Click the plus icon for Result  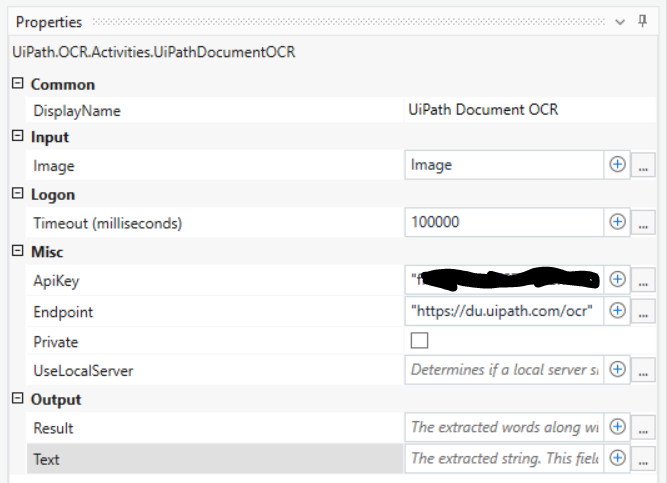(x=617, y=427)
